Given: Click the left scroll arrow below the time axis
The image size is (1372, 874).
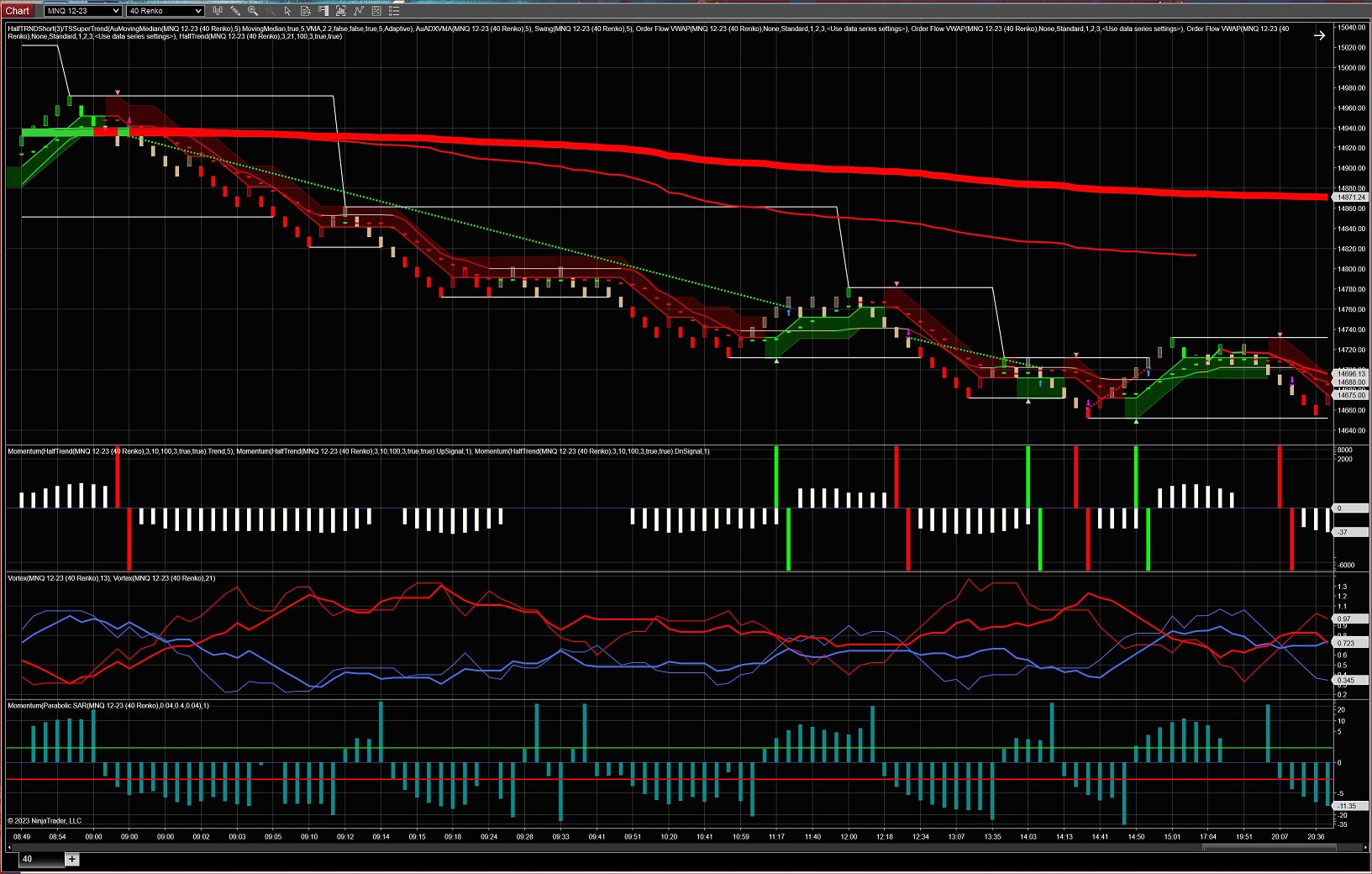Looking at the screenshot, I should point(10,847).
